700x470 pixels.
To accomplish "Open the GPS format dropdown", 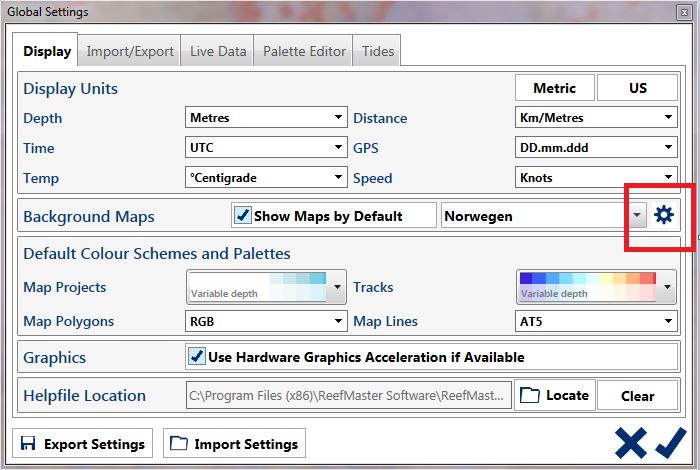I will 668,148.
